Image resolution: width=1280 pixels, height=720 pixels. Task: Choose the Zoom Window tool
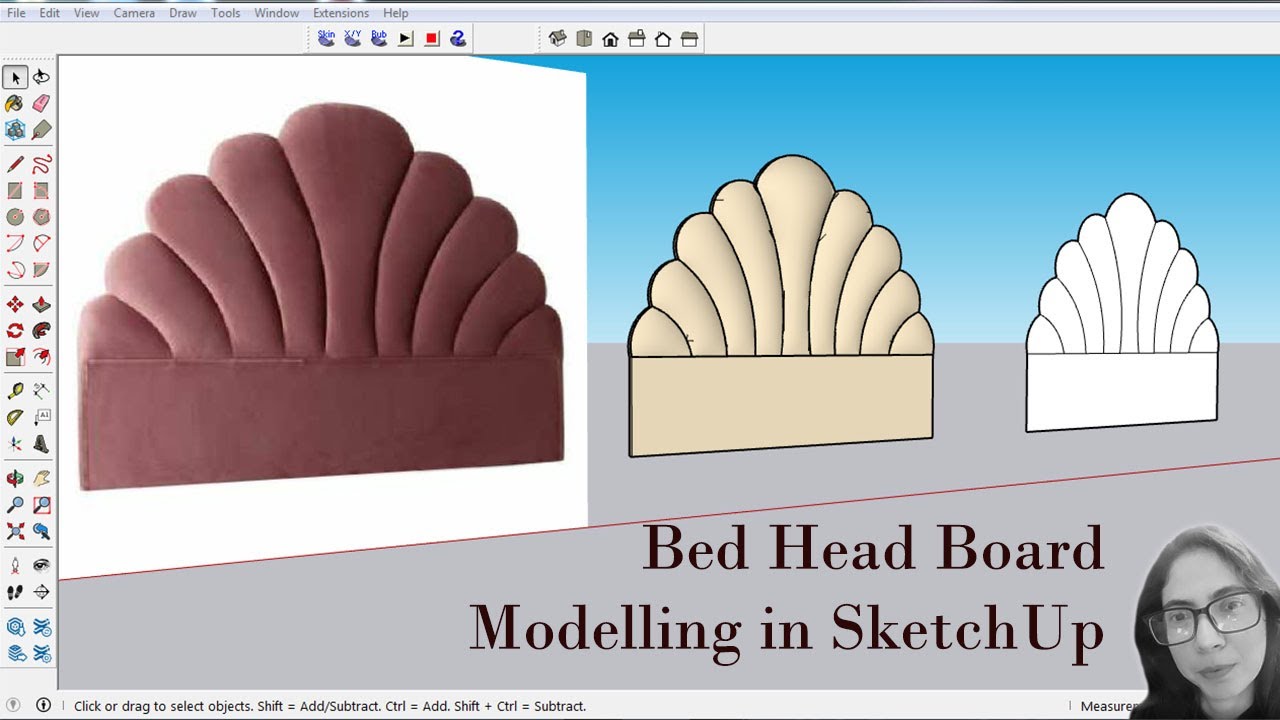pyautogui.click(x=41, y=505)
